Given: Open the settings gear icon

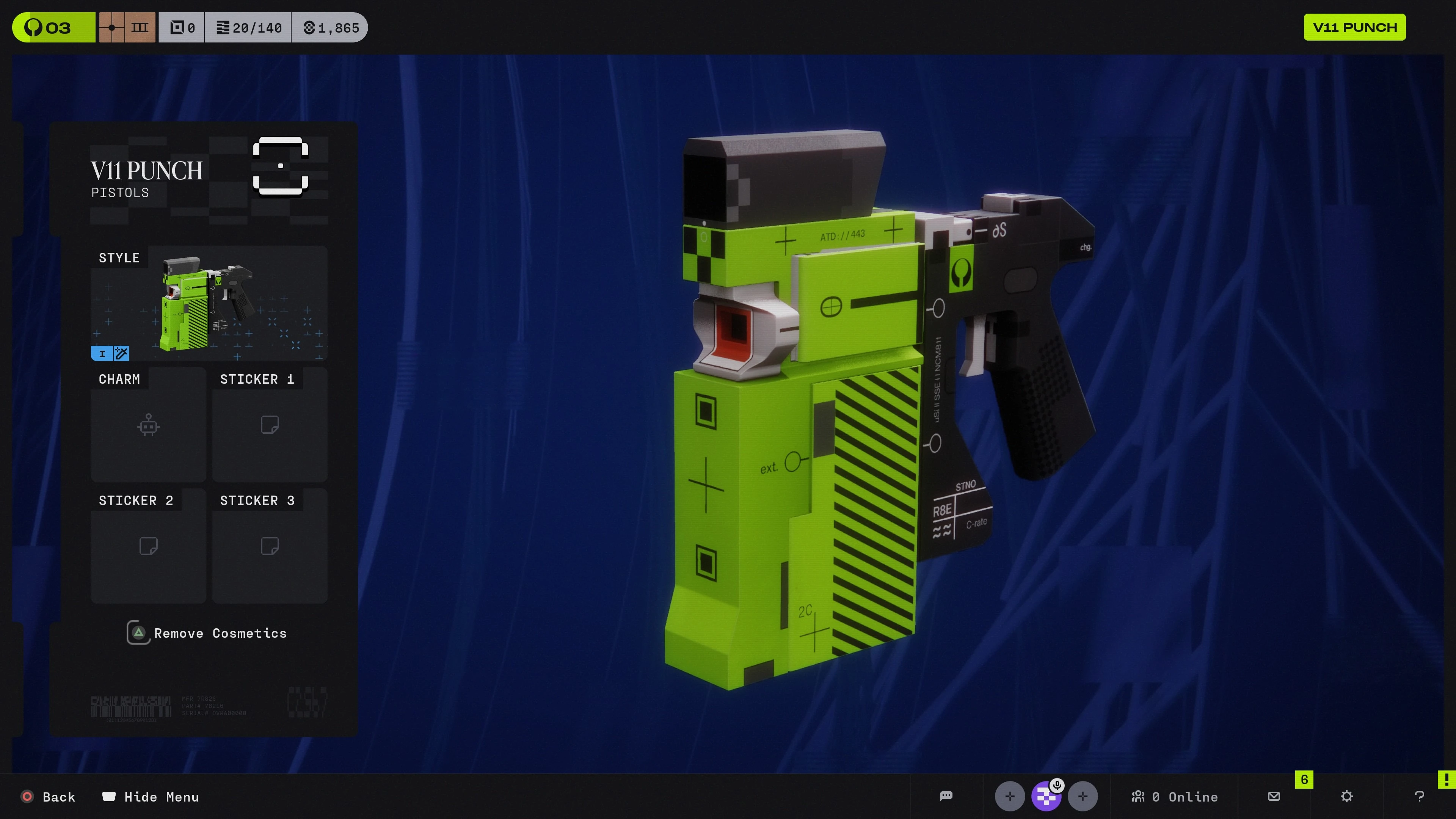Looking at the screenshot, I should click(x=1347, y=796).
